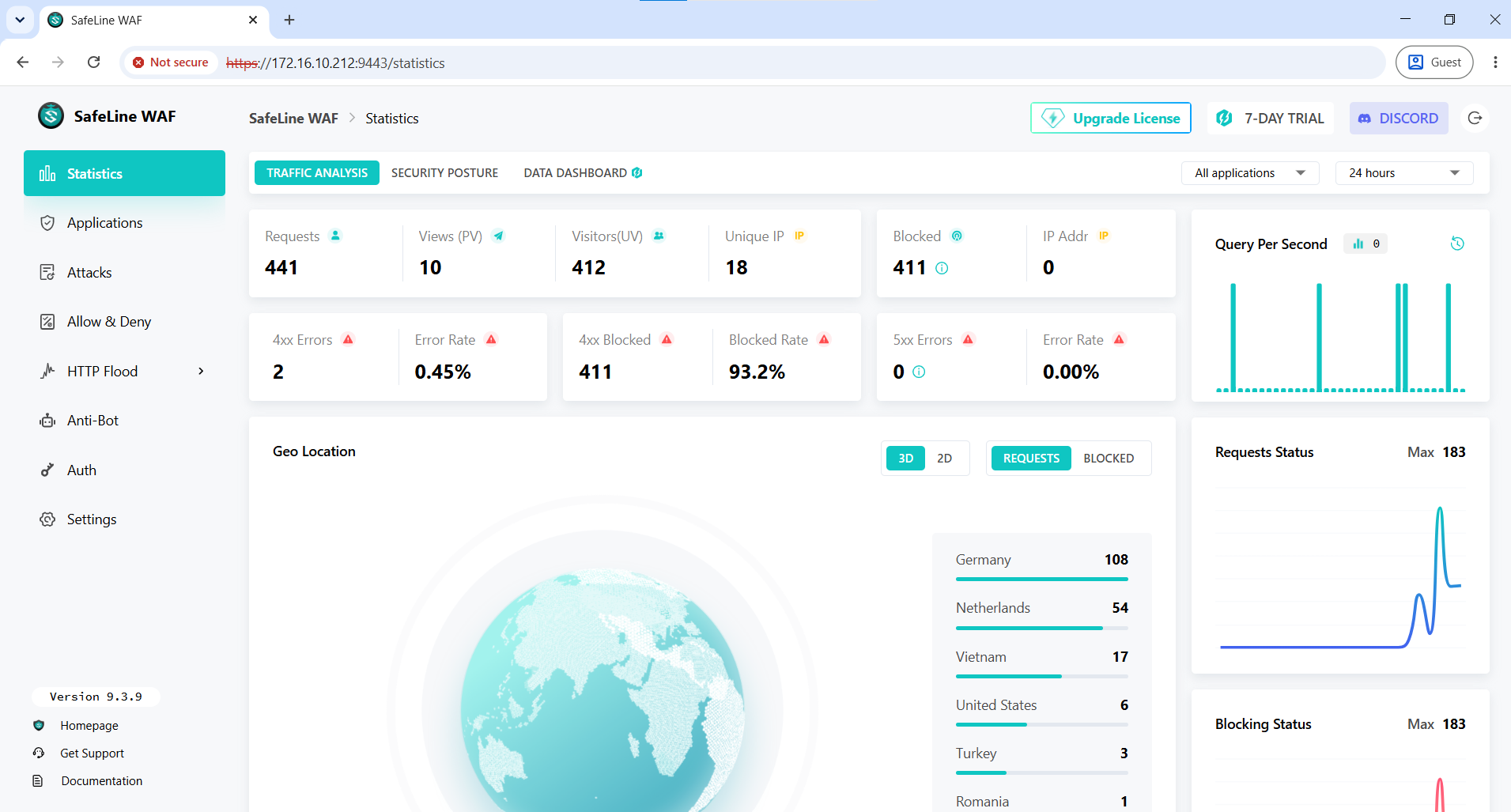Switch globe view to 2D
This screenshot has width=1511, height=812.
click(x=944, y=459)
